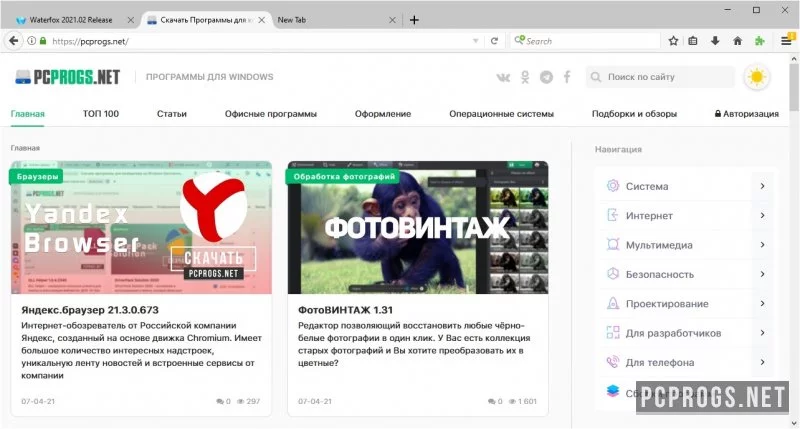Expand the Интернет category chevron
Screen dimensions: 800x429
click(x=762, y=215)
